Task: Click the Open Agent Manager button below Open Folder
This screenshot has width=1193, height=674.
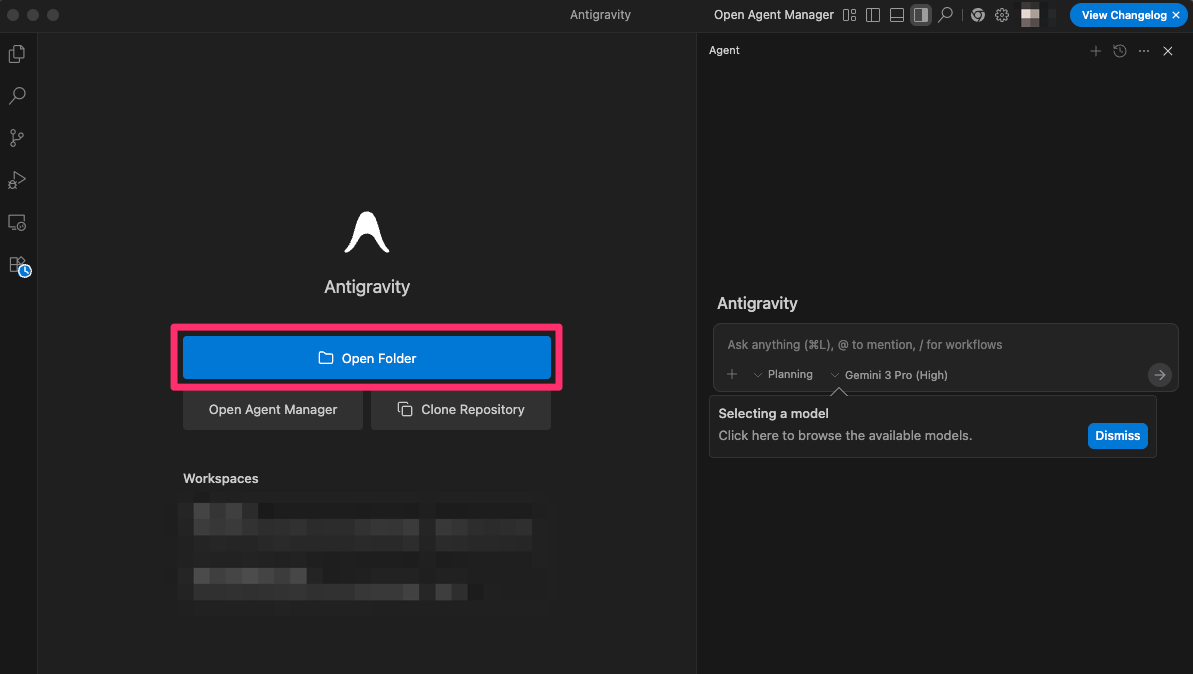Action: [x=272, y=409]
